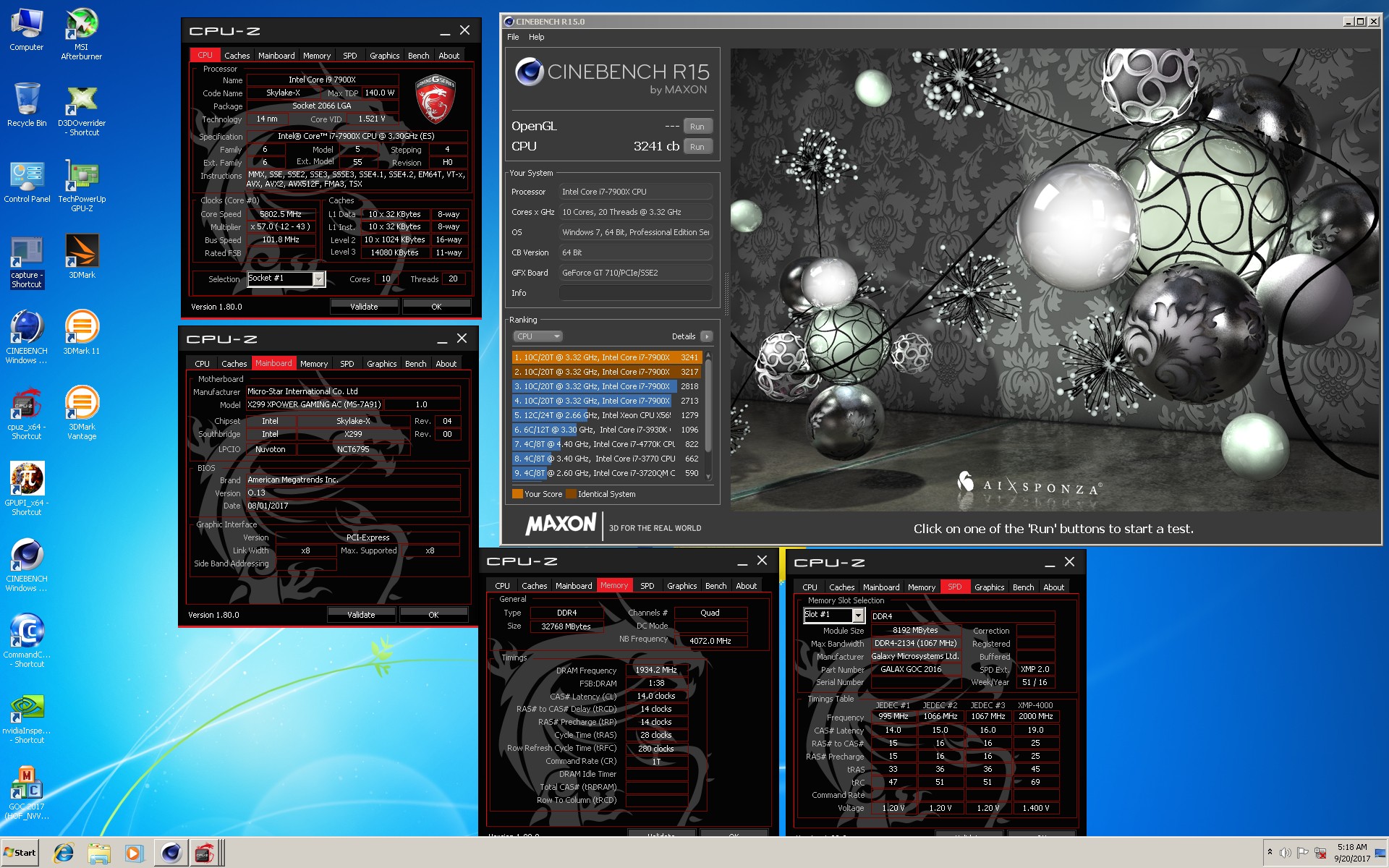Open GOC 2017 desktop file icon

[27, 793]
